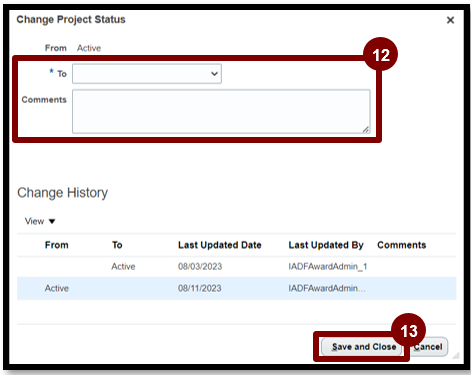
Task: Click inside the Comments text area
Action: tap(221, 111)
